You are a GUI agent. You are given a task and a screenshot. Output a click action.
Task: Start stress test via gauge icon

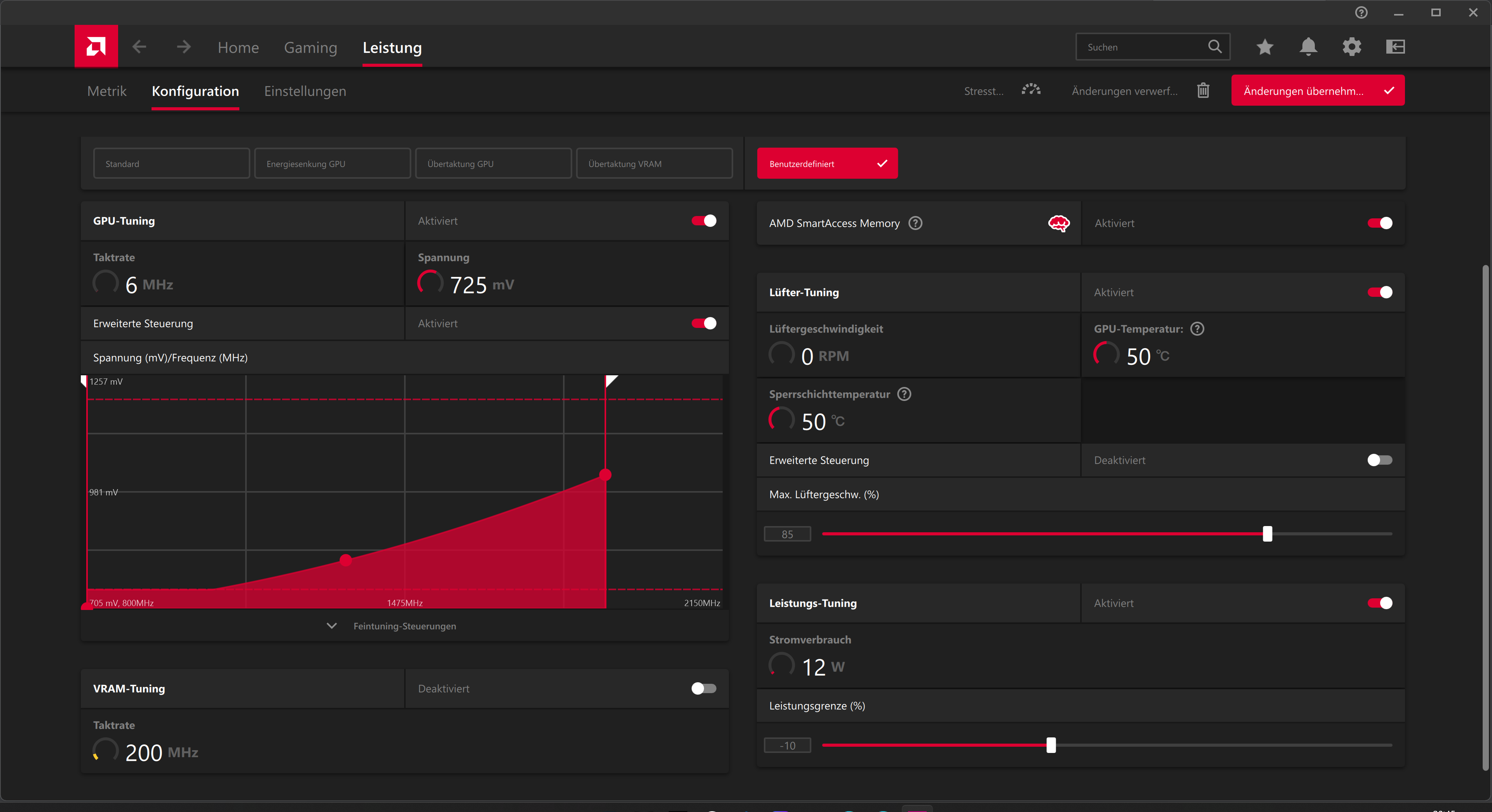(x=1031, y=90)
